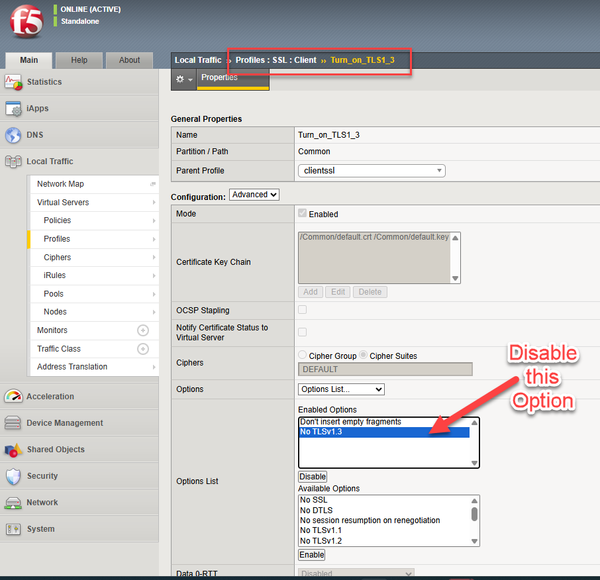The height and width of the screenshot is (580, 600).
Task: Select No SSL in Available Options
Action: pyautogui.click(x=385, y=500)
